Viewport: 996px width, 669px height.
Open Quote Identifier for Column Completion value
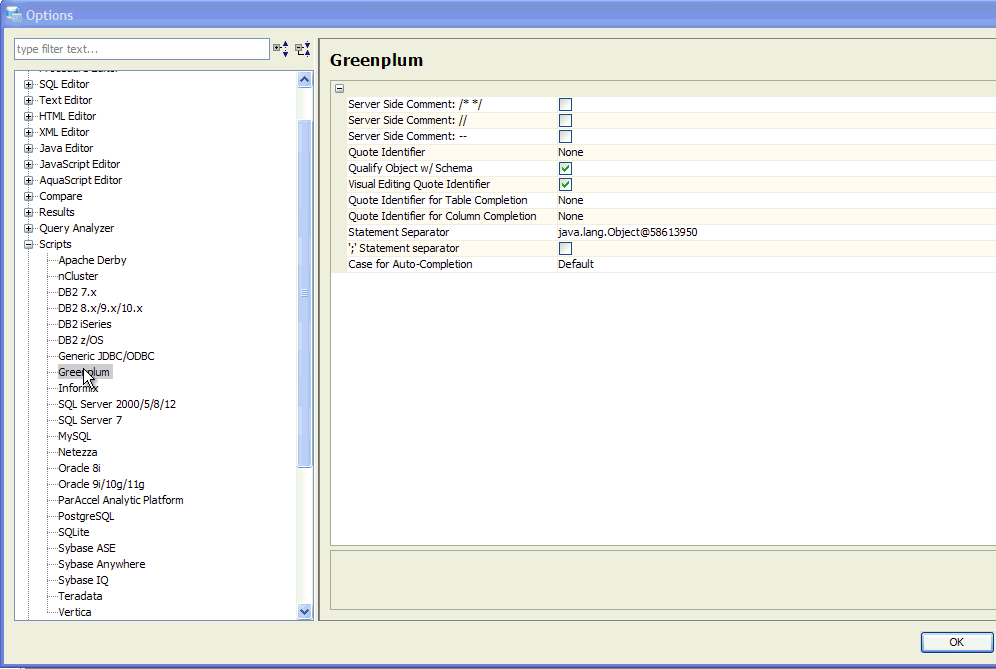[x=570, y=216]
